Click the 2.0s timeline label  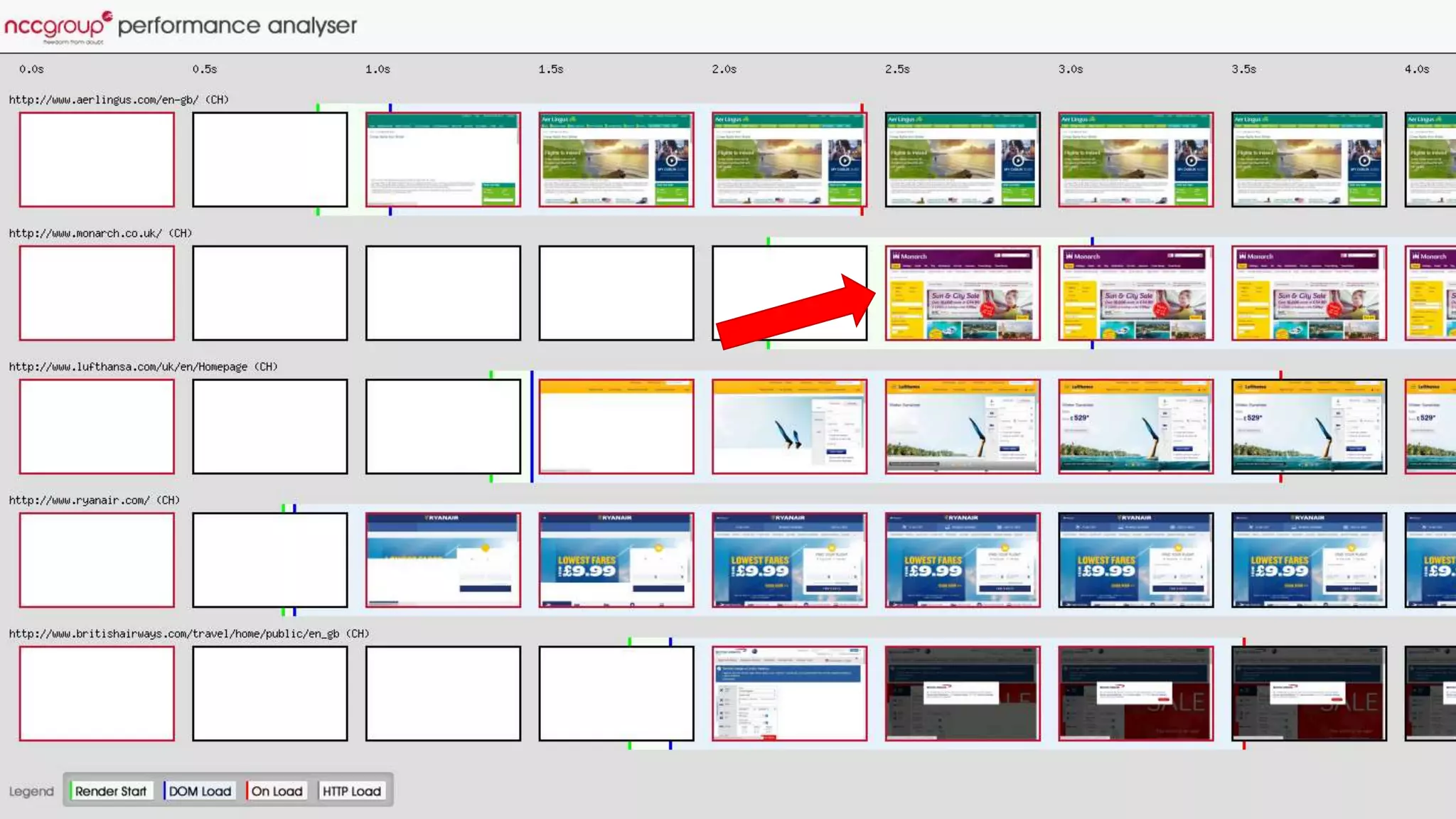724,70
